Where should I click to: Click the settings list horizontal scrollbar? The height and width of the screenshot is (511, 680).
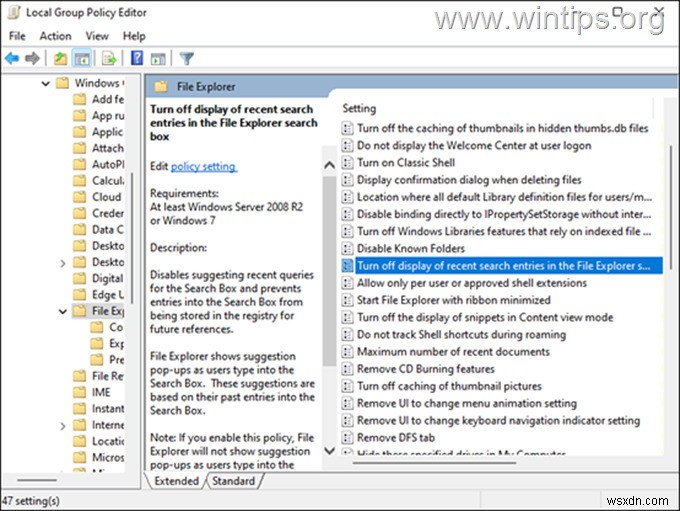point(434,463)
